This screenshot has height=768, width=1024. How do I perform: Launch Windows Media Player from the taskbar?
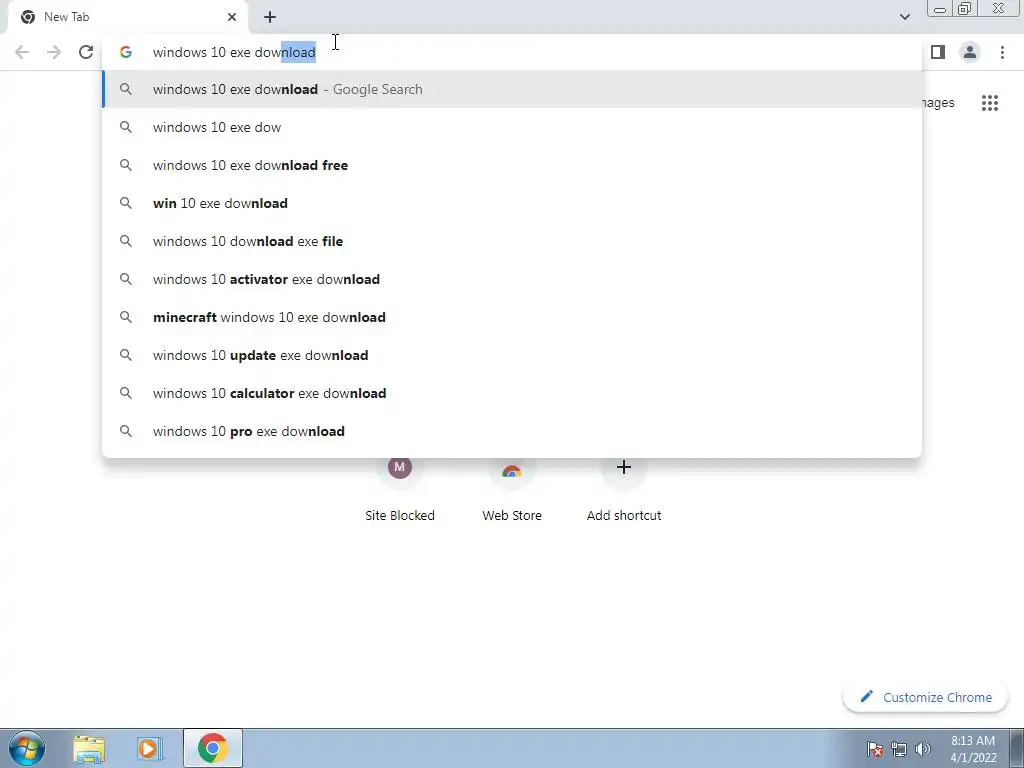click(x=150, y=748)
